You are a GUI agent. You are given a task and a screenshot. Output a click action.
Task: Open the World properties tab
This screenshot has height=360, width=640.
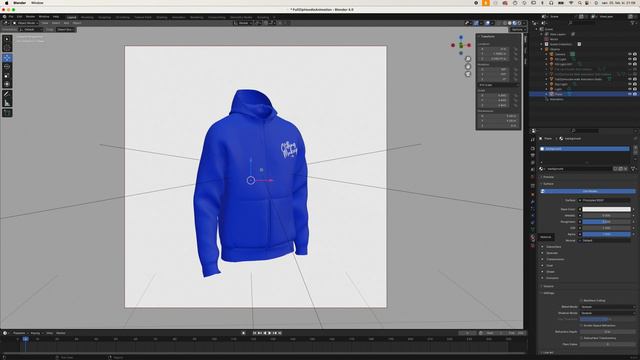[533, 177]
